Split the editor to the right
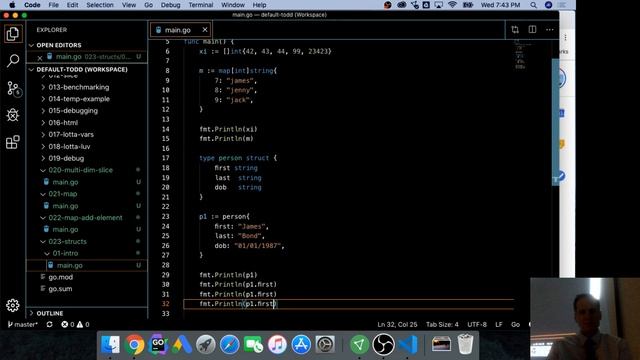The height and width of the screenshot is (360, 640). point(532,29)
